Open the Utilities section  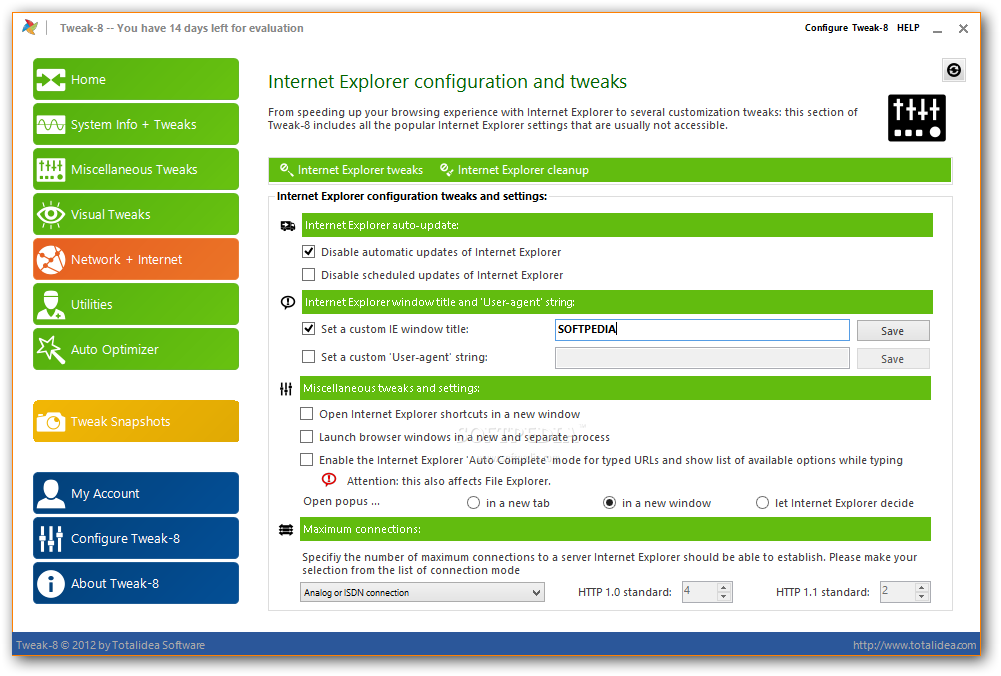click(x=136, y=304)
